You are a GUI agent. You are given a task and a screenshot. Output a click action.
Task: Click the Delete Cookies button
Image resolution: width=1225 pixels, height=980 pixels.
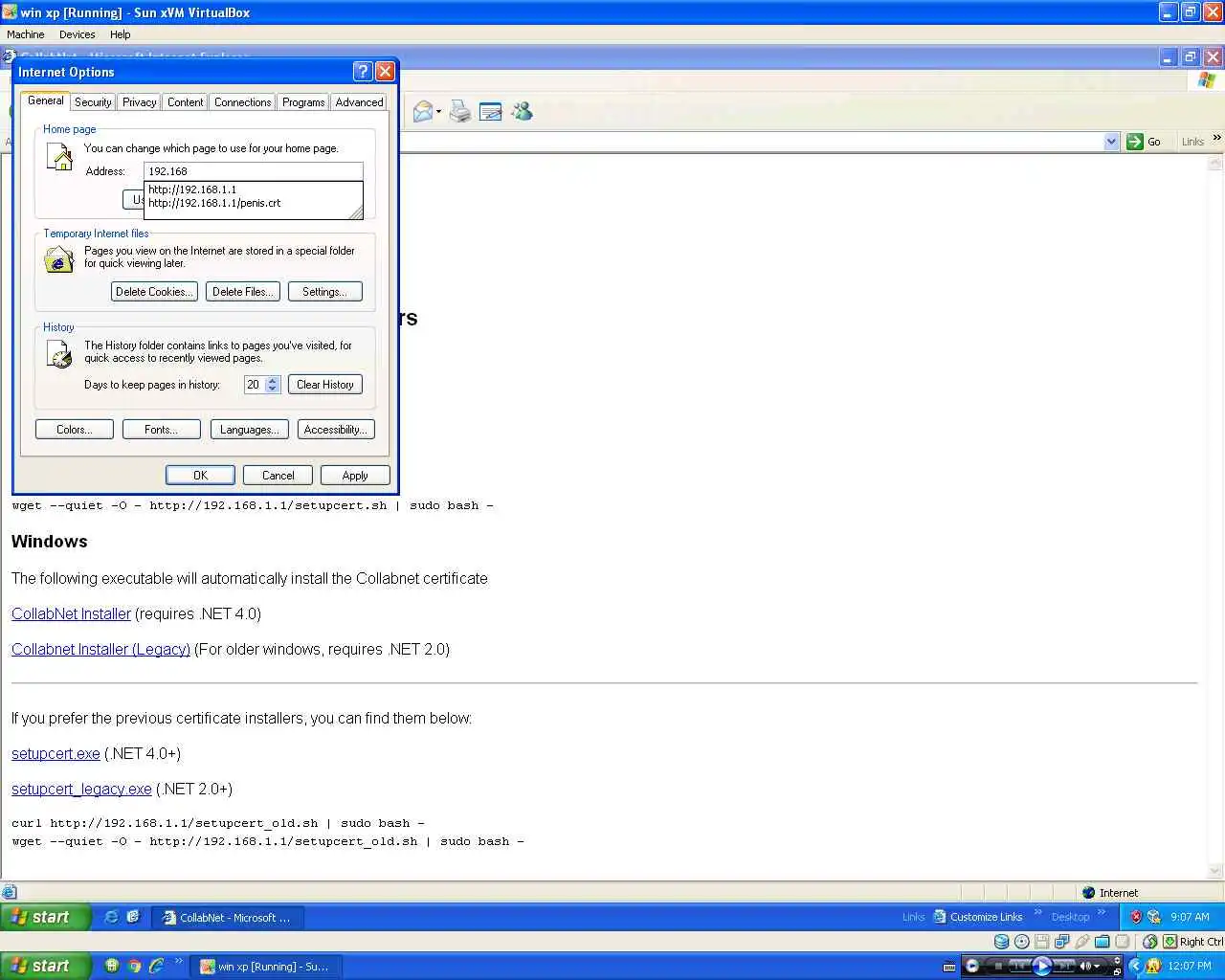tap(154, 292)
